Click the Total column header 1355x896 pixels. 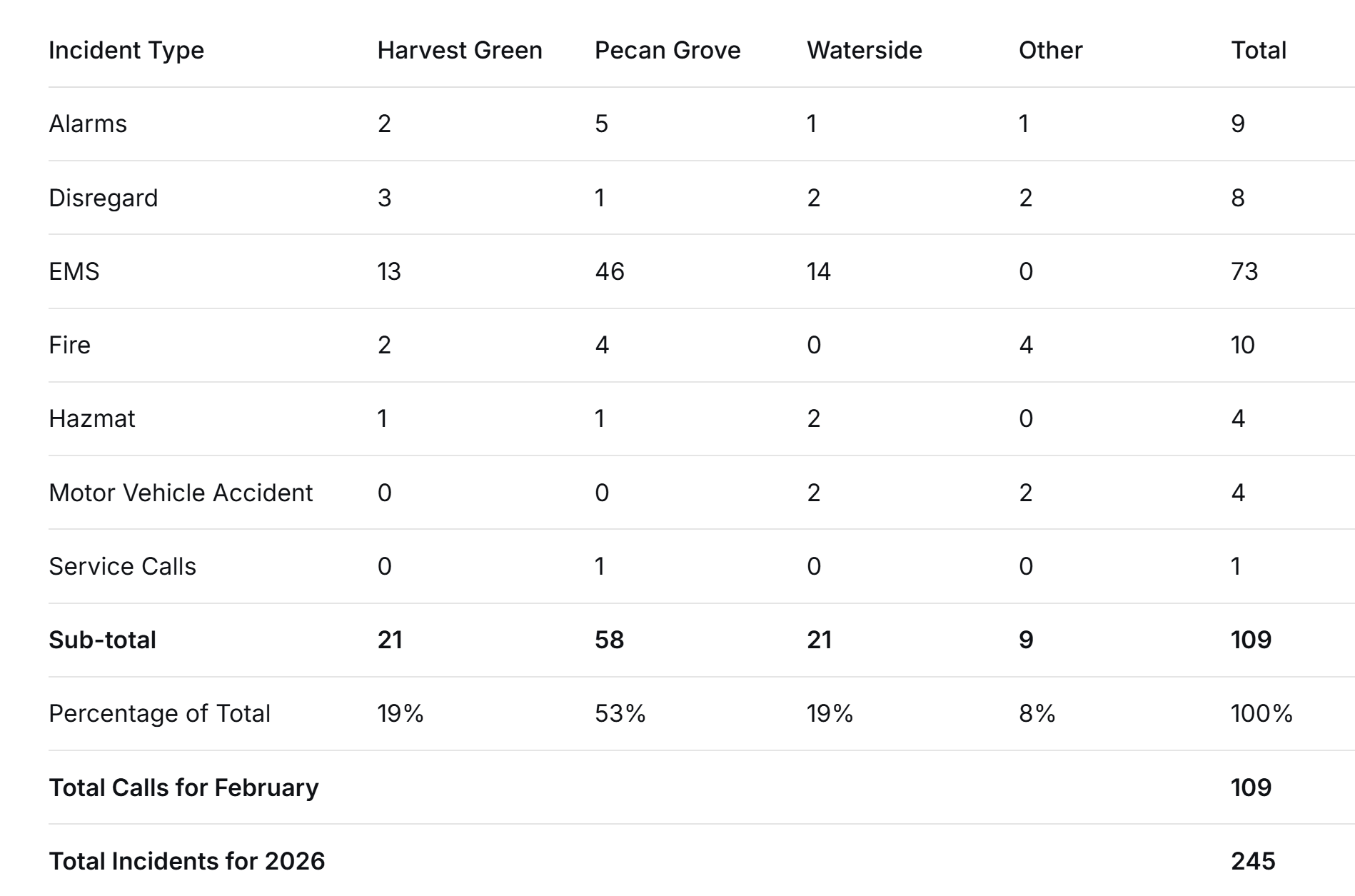click(x=1258, y=51)
